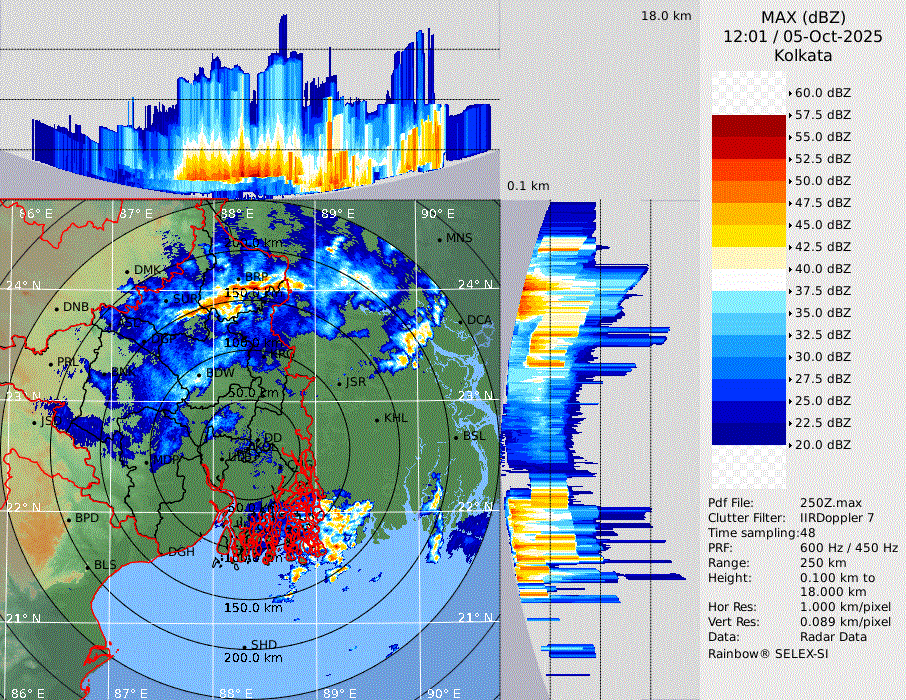
Task: Click the DNB station marker
Action: (56, 307)
